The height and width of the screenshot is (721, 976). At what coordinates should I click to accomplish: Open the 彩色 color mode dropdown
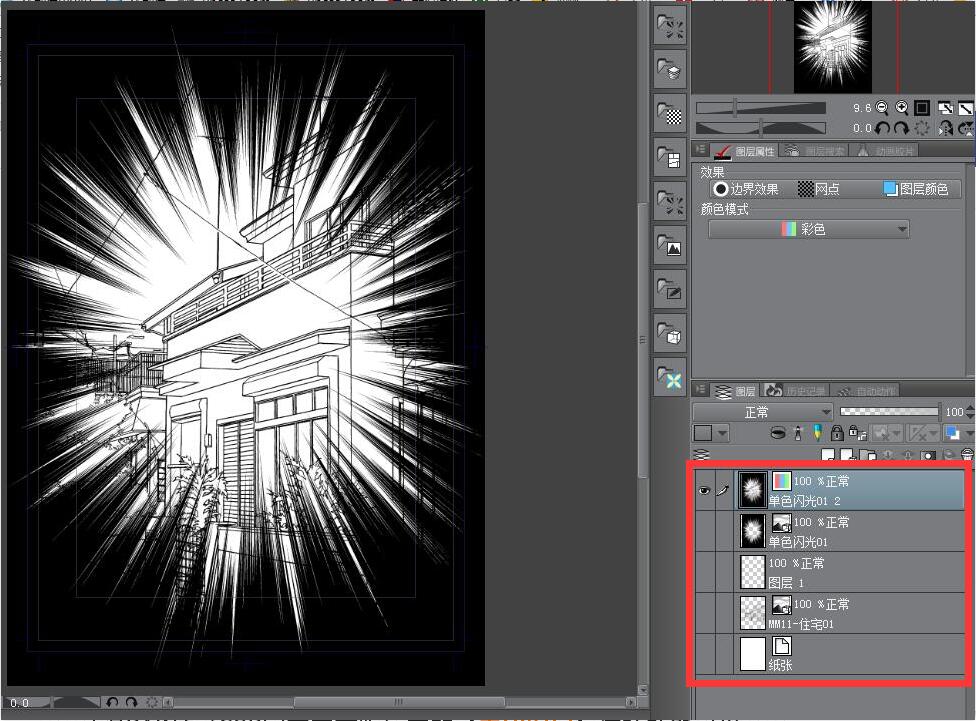click(x=808, y=229)
